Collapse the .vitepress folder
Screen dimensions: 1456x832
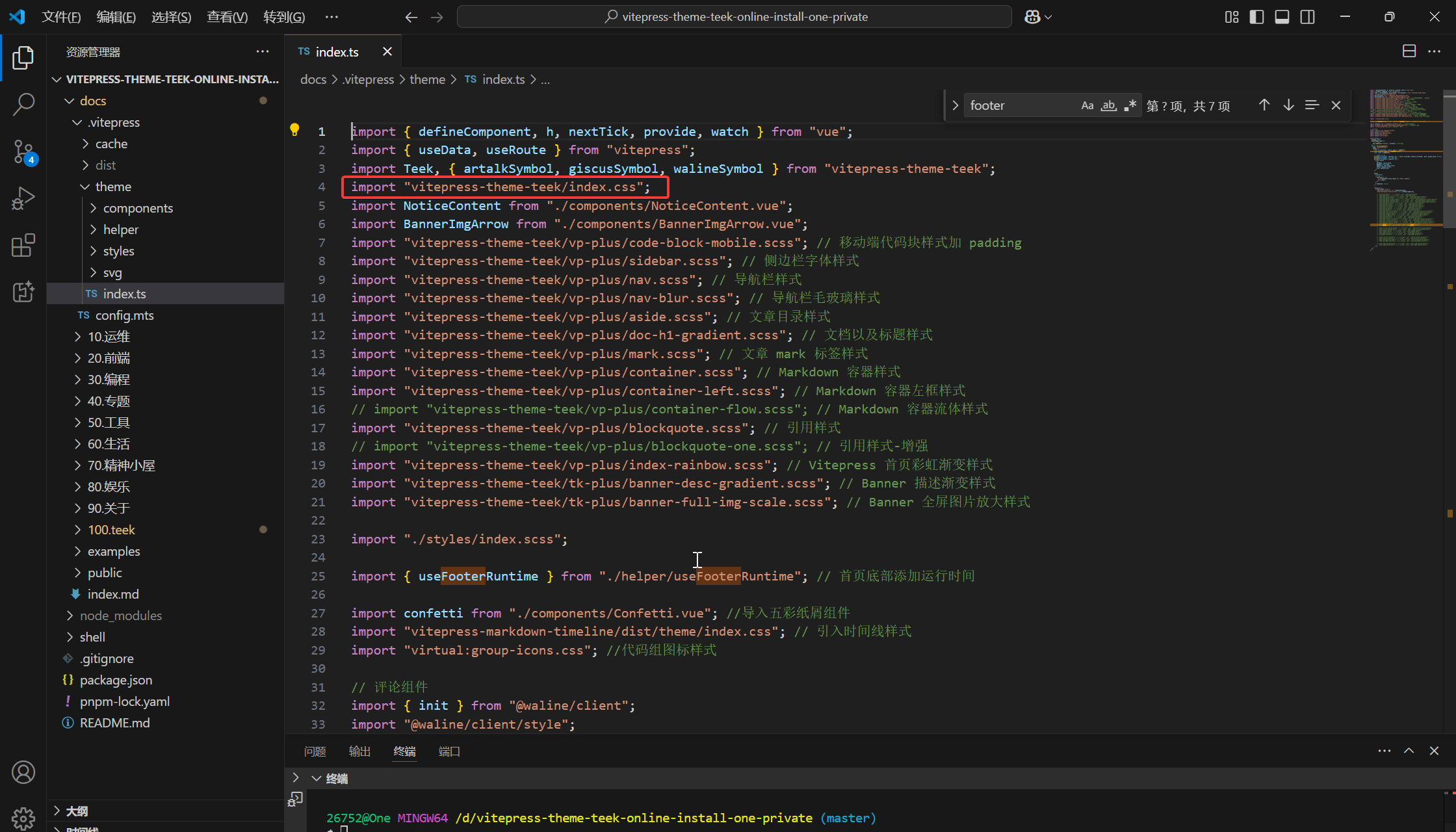(x=77, y=122)
